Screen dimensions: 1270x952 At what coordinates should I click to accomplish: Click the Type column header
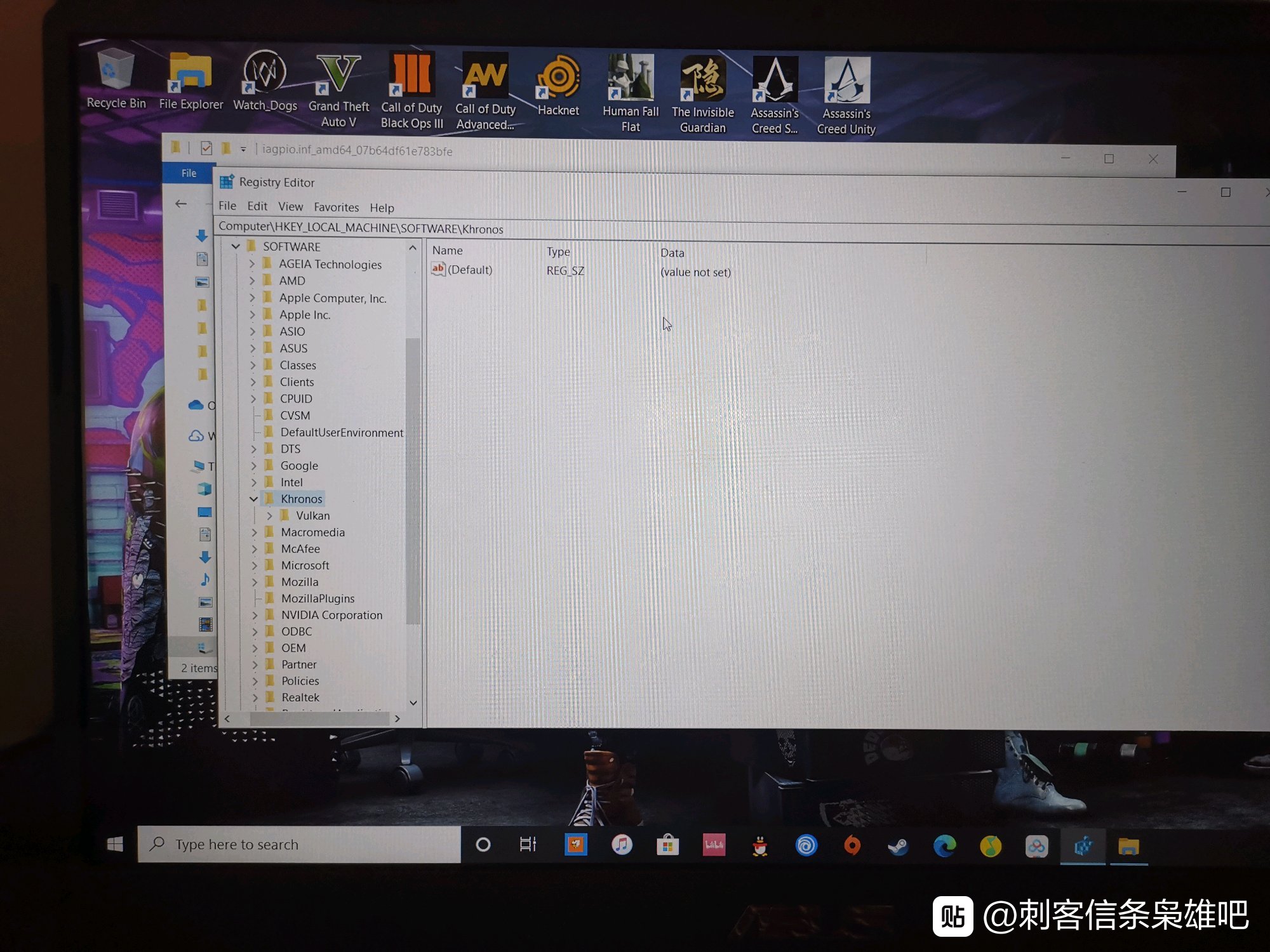pos(558,252)
